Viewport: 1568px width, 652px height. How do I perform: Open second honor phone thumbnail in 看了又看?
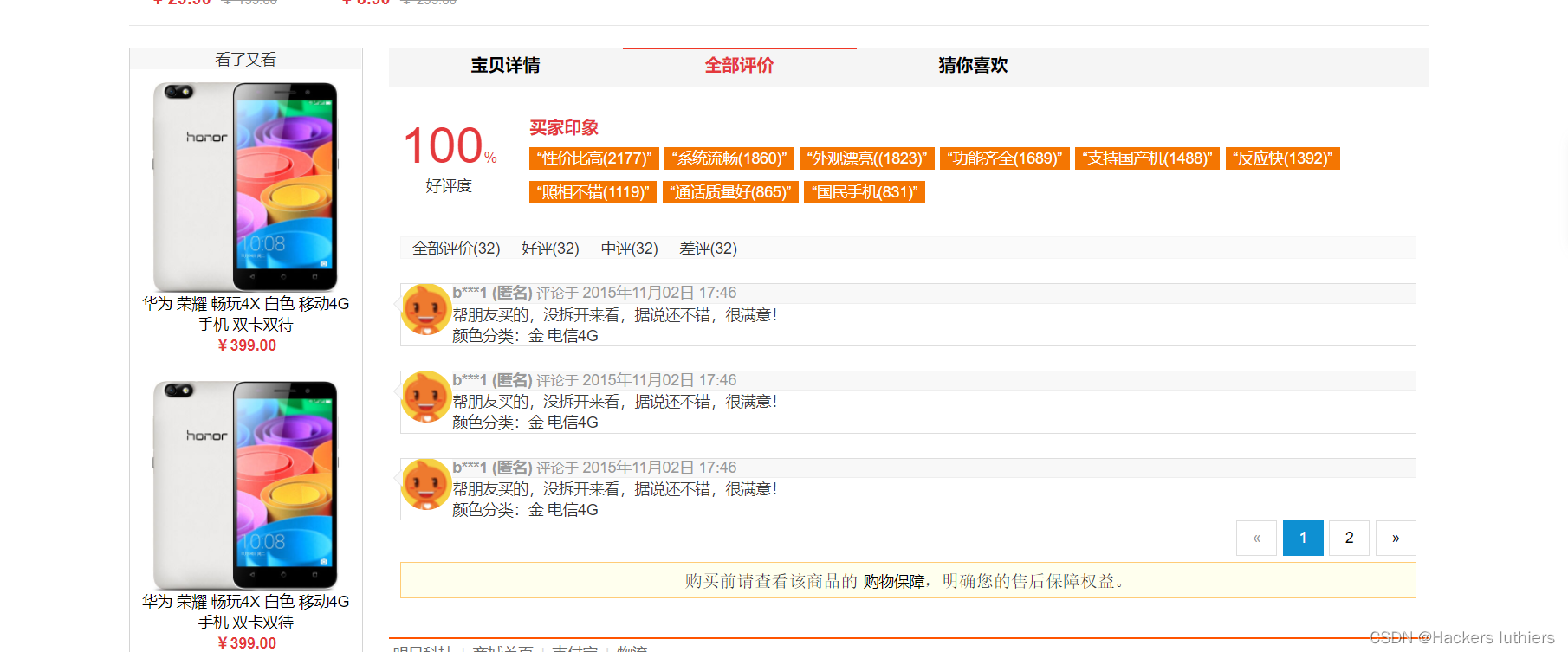(245, 485)
